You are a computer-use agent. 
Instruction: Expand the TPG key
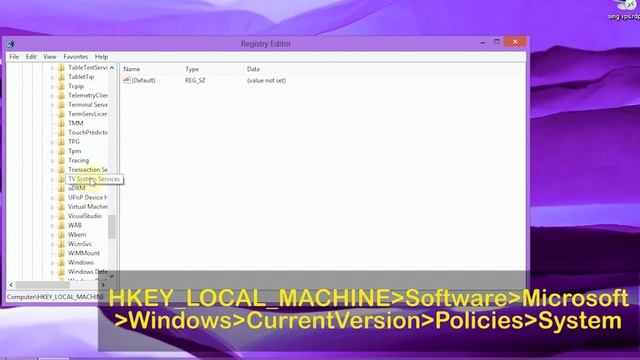[52, 142]
